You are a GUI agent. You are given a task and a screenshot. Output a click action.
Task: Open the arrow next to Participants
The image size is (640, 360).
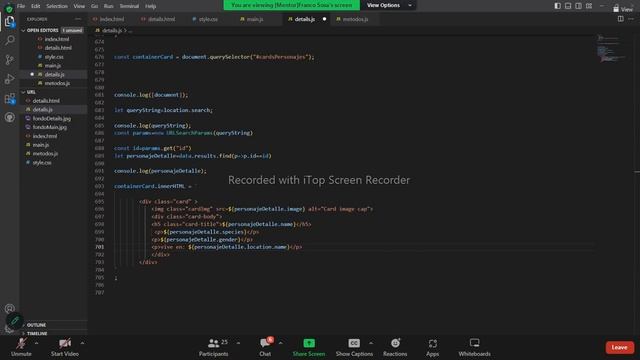238,343
